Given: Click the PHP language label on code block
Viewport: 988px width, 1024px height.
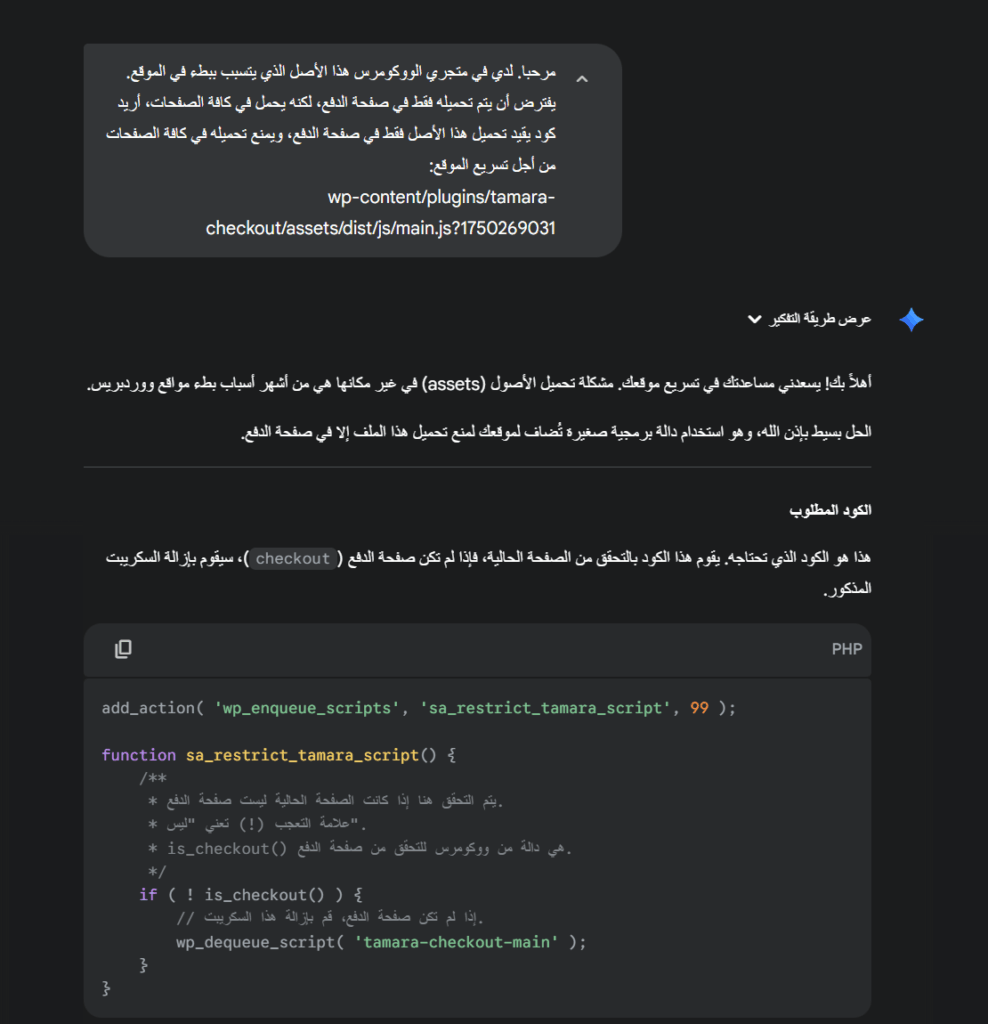Looking at the screenshot, I should click(846, 649).
